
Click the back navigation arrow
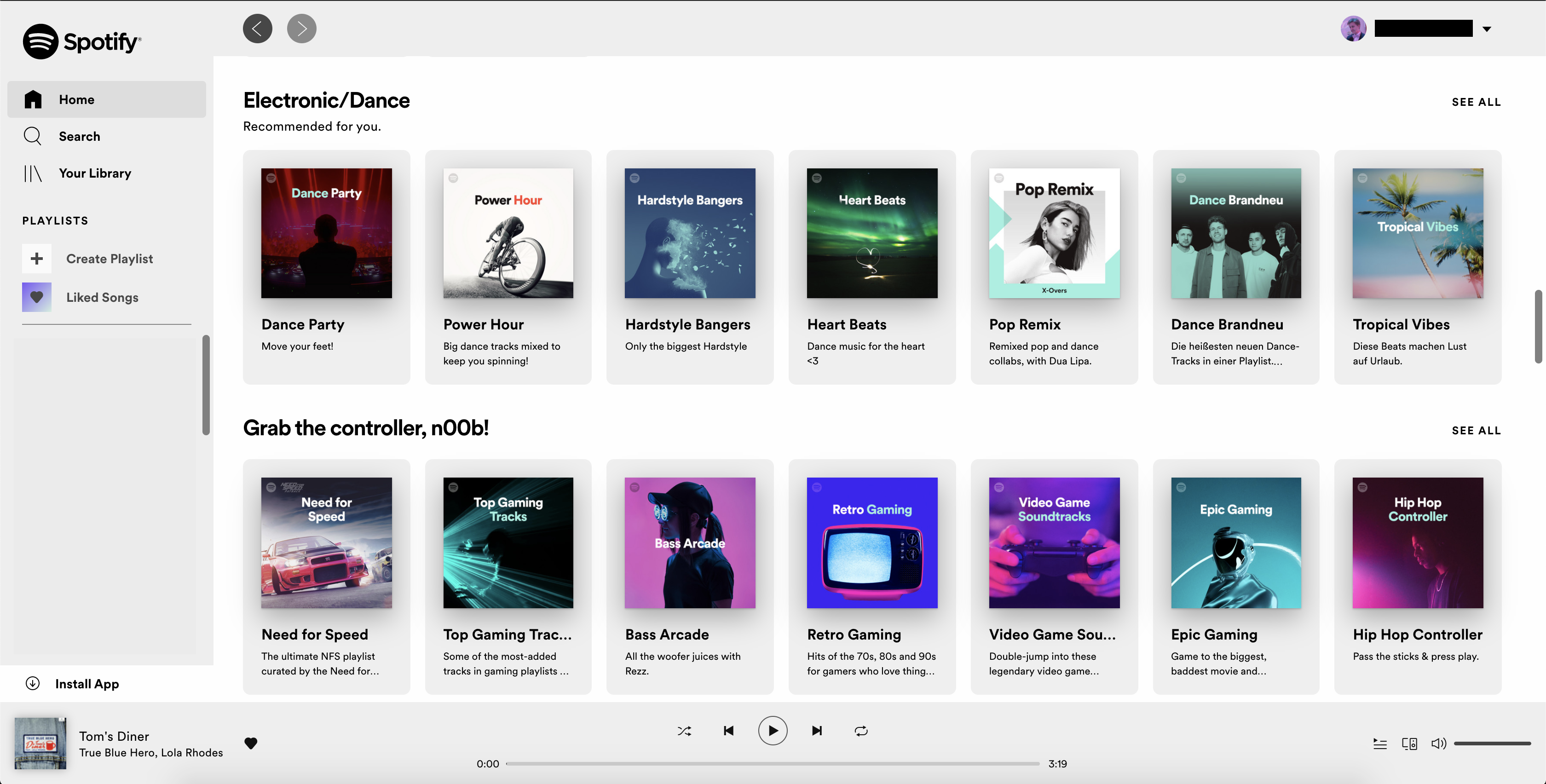(x=257, y=28)
